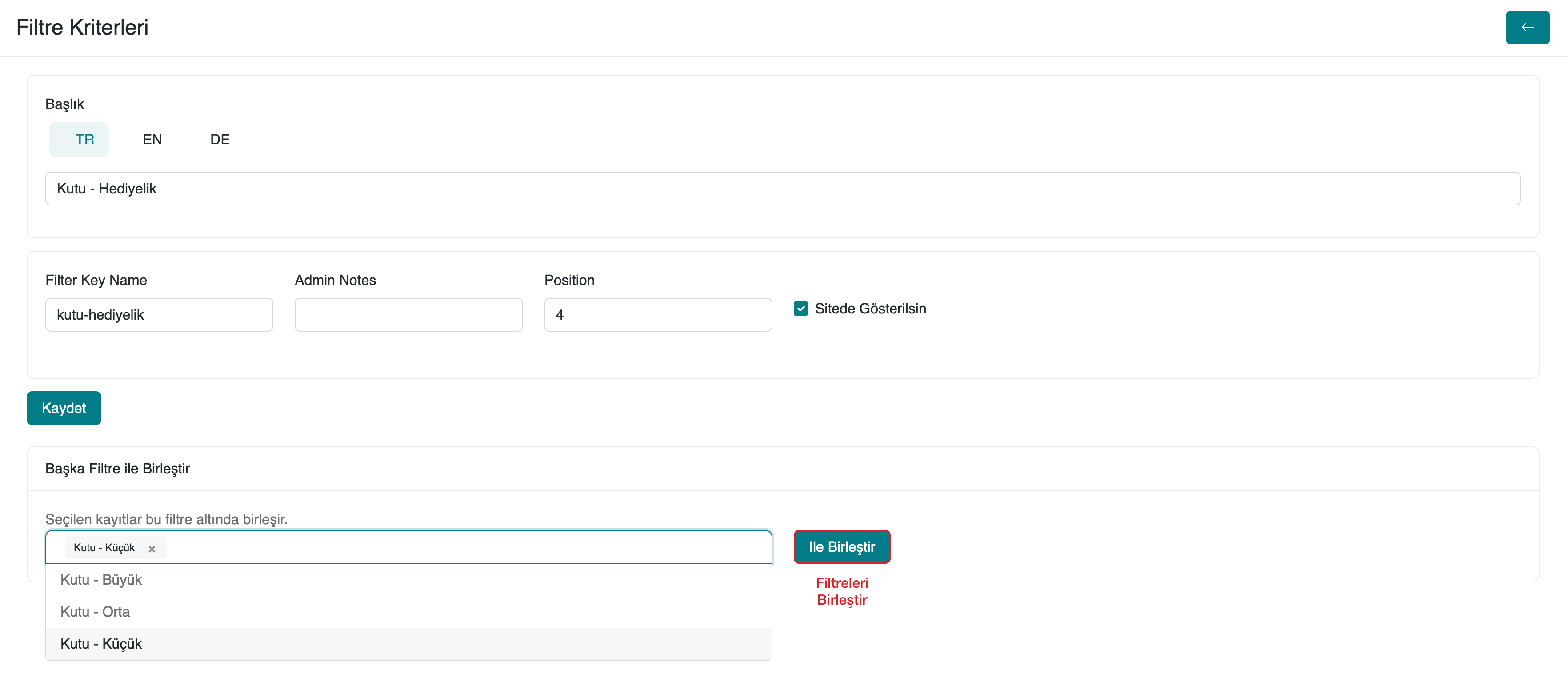
Task: Click into the Başlık title field
Action: tap(782, 189)
